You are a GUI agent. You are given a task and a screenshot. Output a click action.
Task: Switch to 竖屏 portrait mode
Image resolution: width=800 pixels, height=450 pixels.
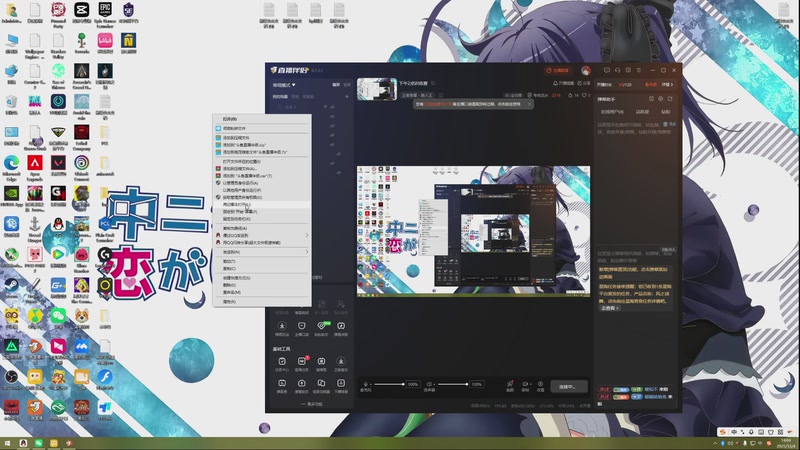[347, 85]
